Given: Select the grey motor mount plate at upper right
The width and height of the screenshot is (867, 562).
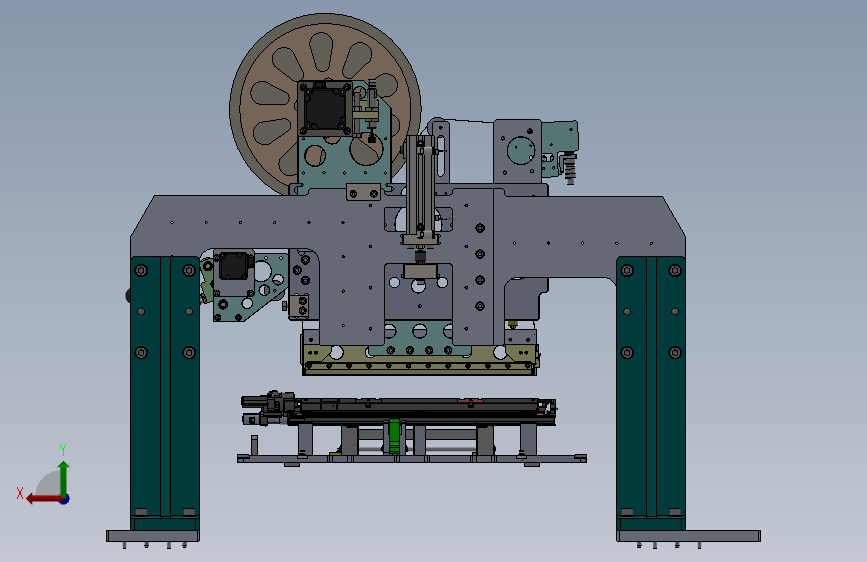Looking at the screenshot, I should [517, 150].
